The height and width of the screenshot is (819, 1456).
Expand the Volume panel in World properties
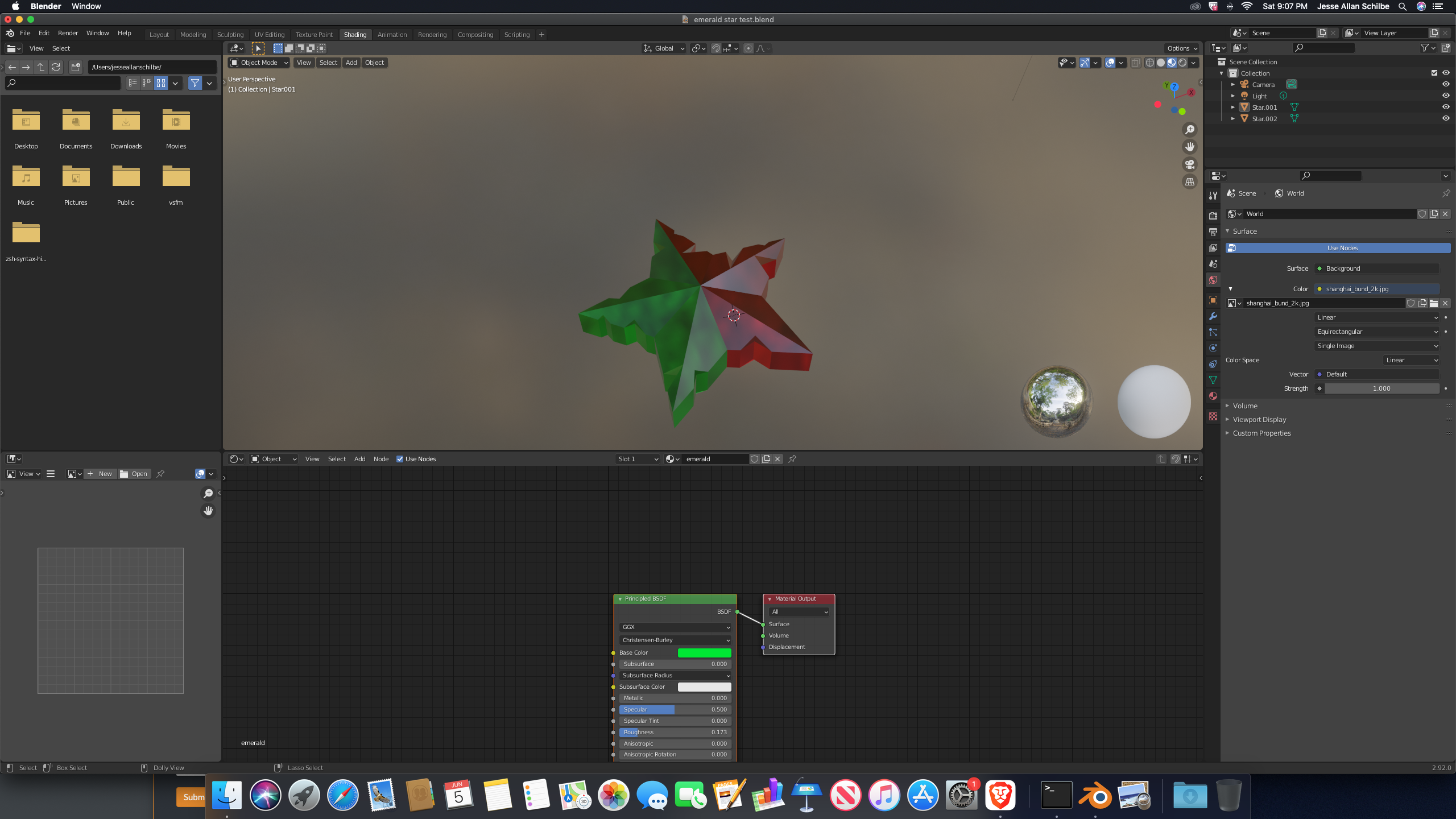point(1245,406)
